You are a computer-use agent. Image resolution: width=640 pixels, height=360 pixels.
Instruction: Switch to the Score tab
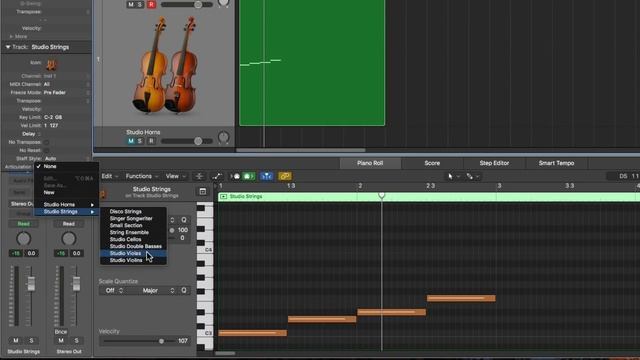[432, 163]
